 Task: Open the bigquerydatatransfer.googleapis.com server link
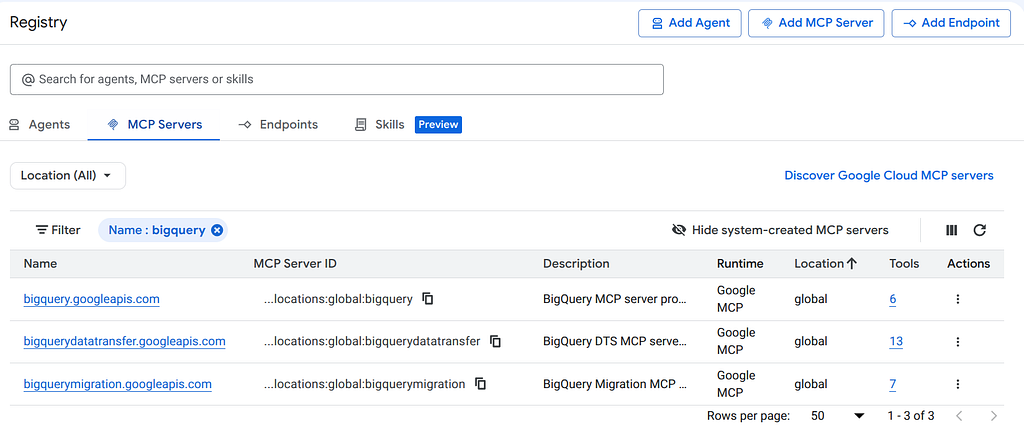125,342
